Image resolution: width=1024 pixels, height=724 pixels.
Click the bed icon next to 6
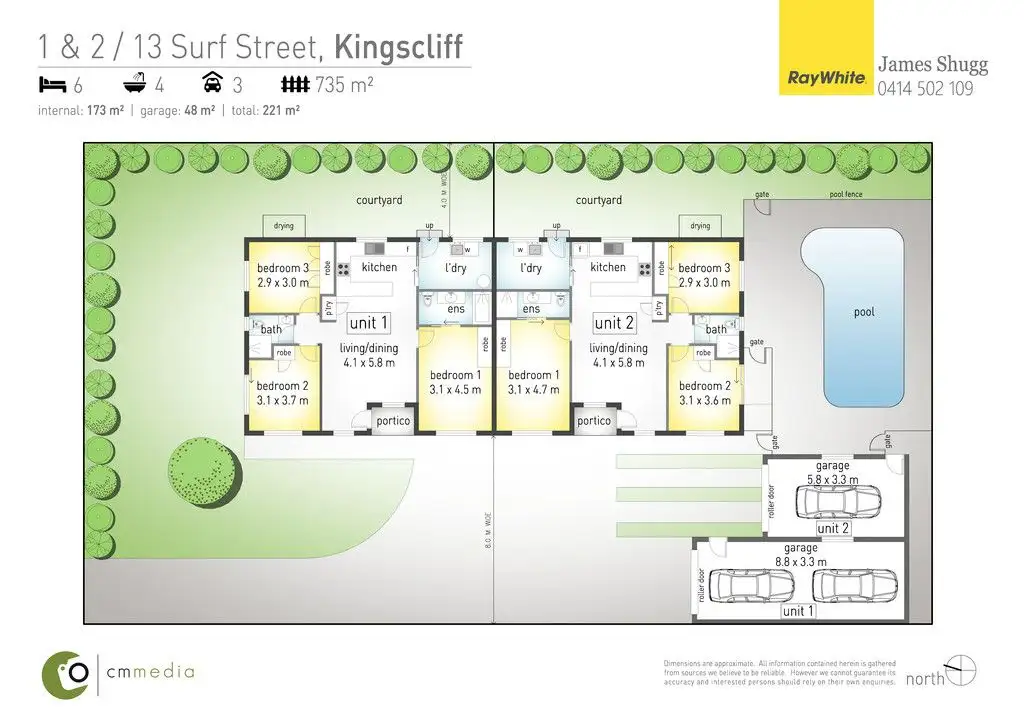50,84
